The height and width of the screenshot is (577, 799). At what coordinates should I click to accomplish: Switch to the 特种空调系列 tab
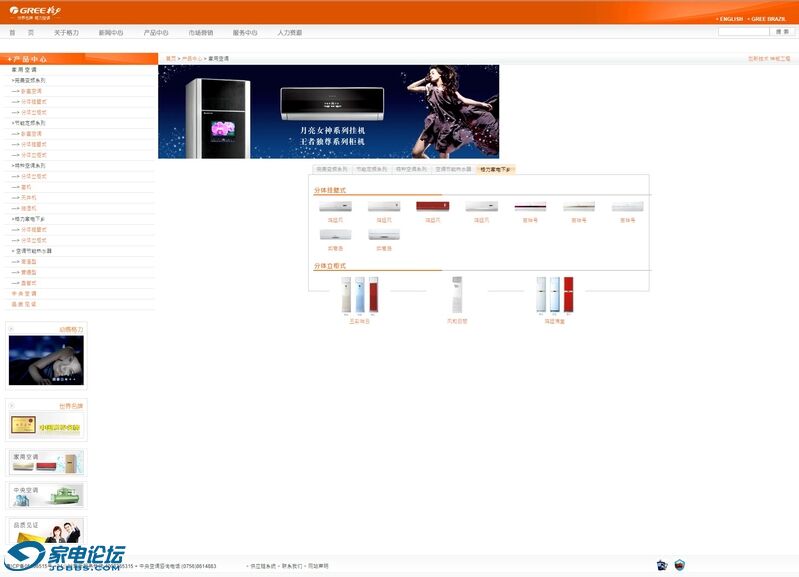pyautogui.click(x=411, y=169)
